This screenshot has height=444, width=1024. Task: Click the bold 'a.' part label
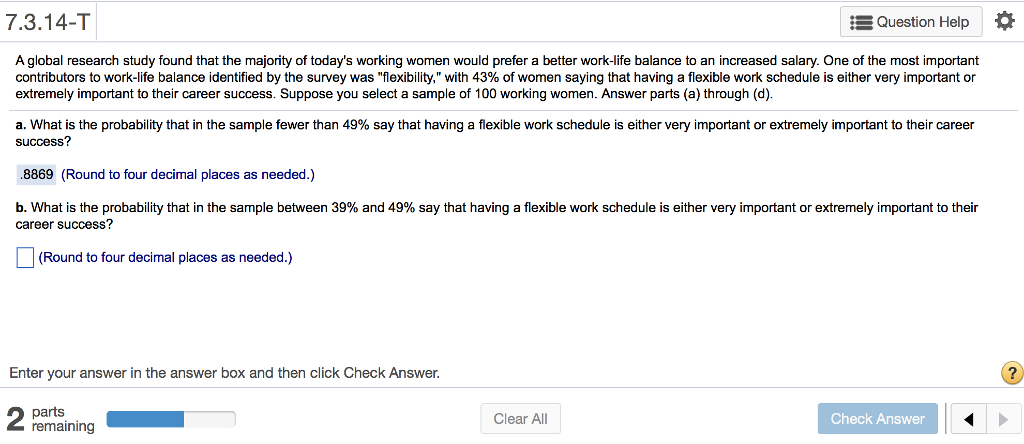[22, 125]
